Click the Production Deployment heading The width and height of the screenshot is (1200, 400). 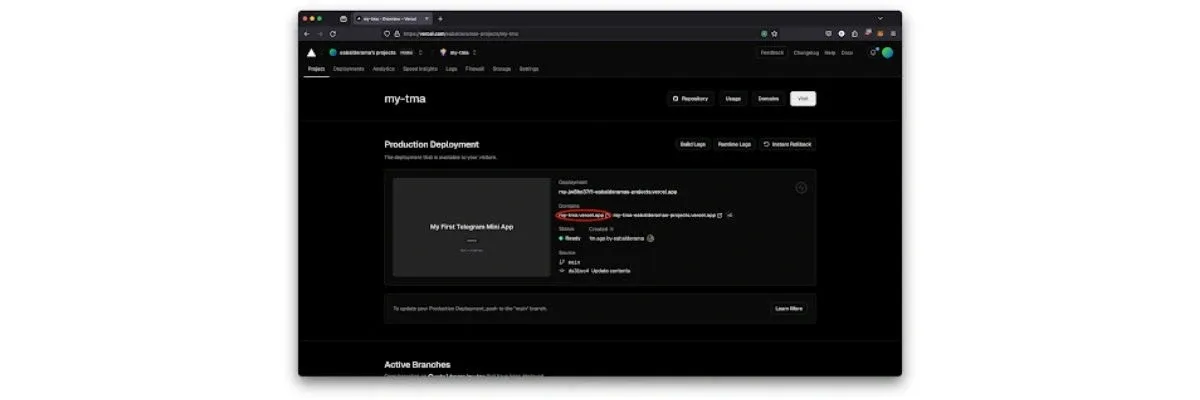pyautogui.click(x=432, y=144)
